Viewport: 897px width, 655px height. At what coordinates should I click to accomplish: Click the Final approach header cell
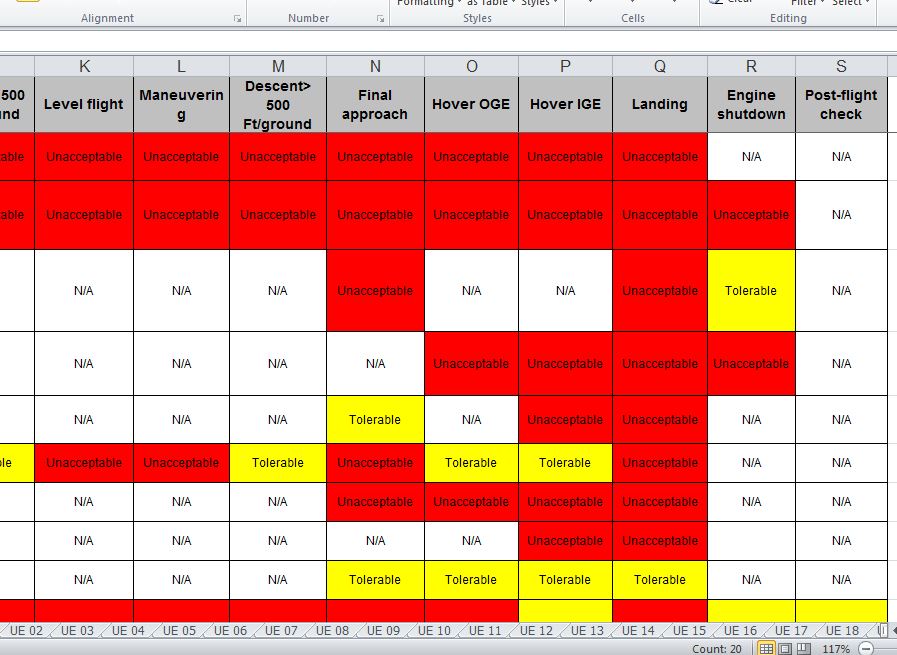point(375,104)
